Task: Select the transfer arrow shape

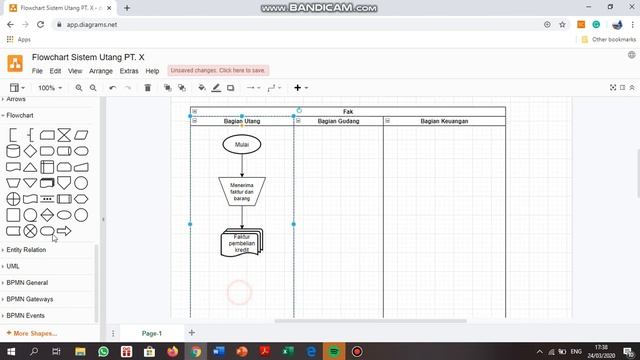Action: pos(64,231)
